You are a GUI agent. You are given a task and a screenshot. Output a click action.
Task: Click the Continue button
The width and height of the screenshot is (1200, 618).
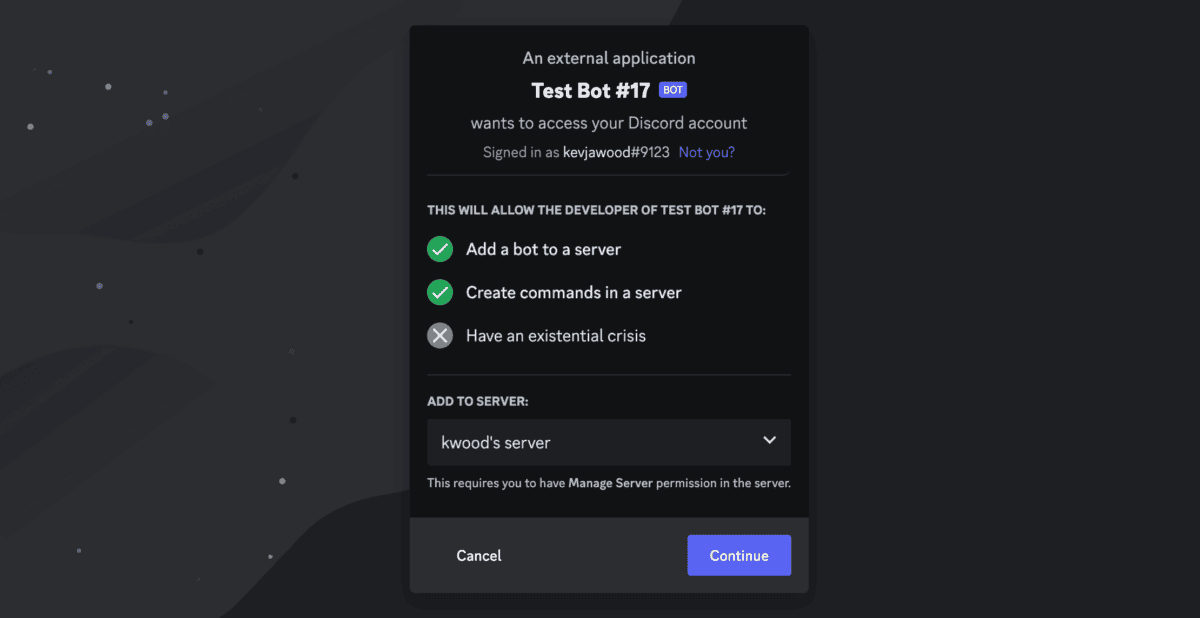(x=739, y=556)
